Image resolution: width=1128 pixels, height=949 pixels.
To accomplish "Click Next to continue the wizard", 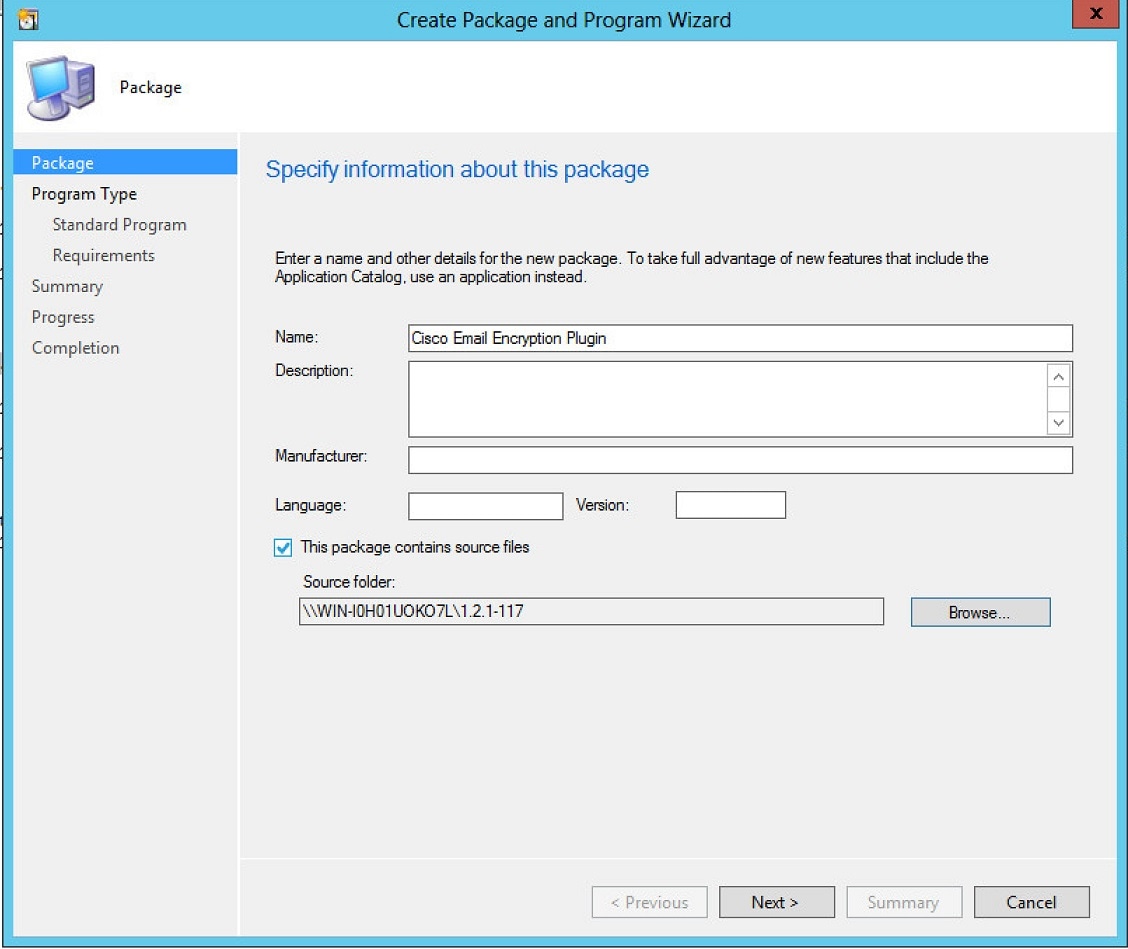I will 777,901.
